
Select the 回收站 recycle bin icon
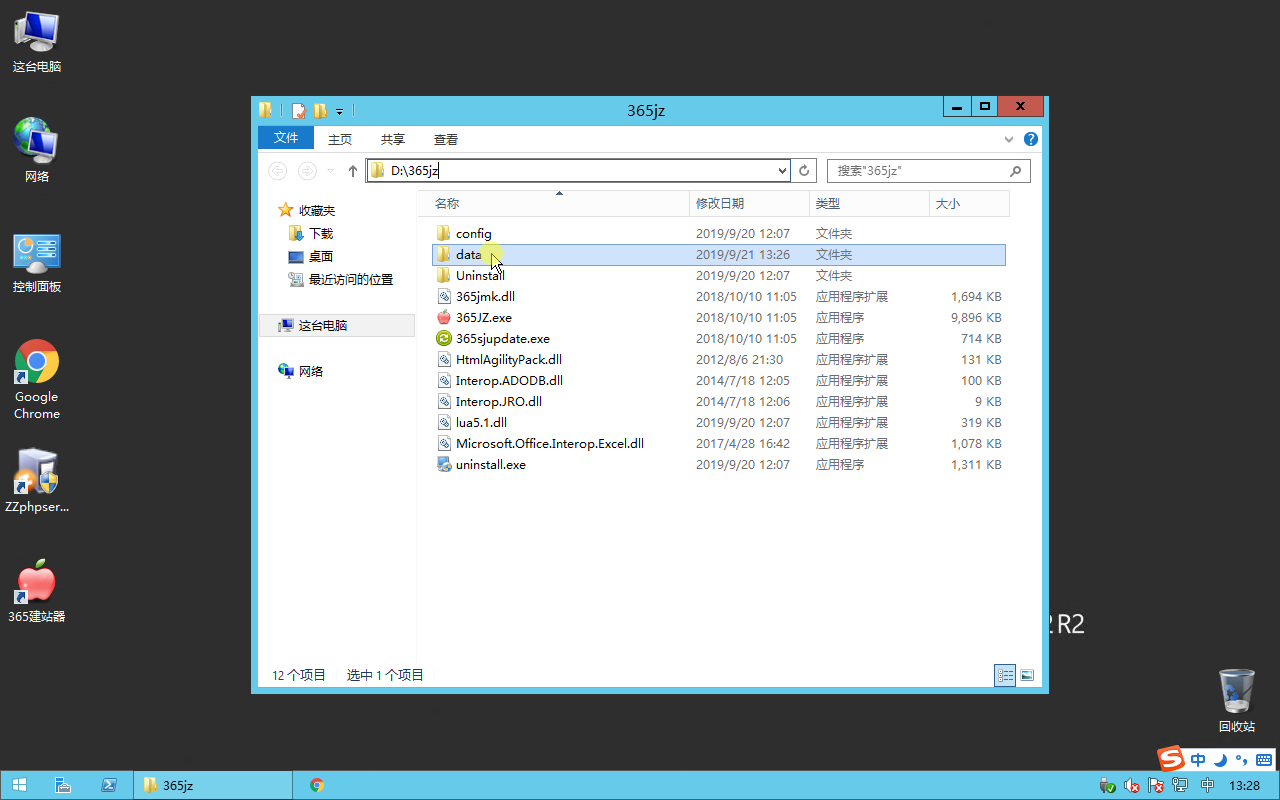coord(1237,701)
